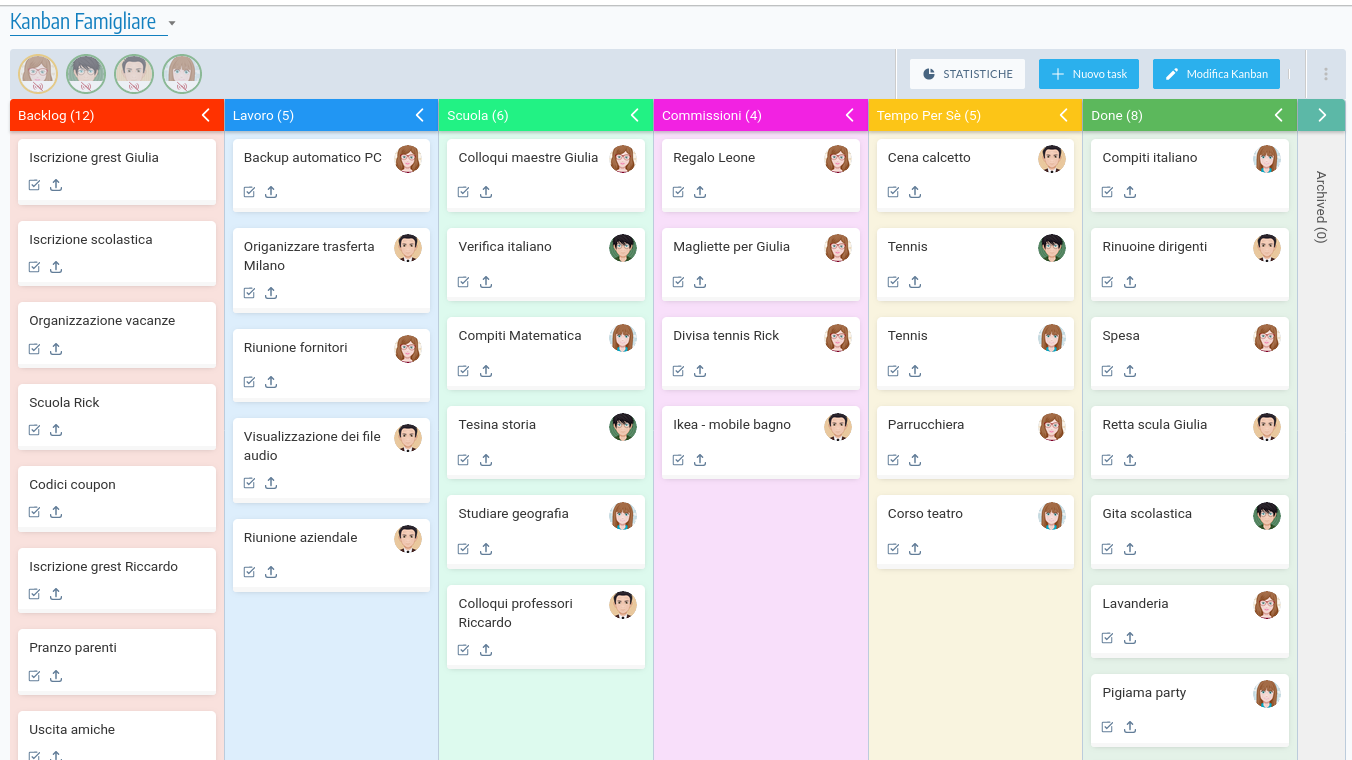Select second avatar with glasses in filter bar
Viewport: 1352px width, 760px height.
tap(86, 74)
